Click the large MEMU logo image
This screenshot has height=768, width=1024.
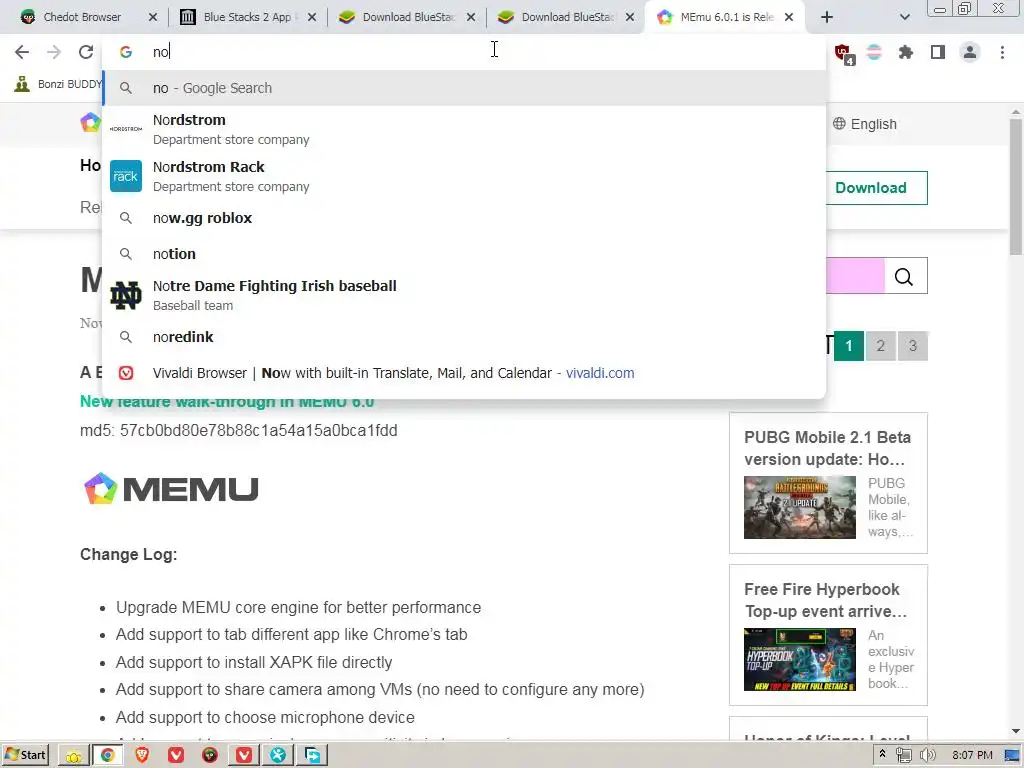pyautogui.click(x=171, y=489)
